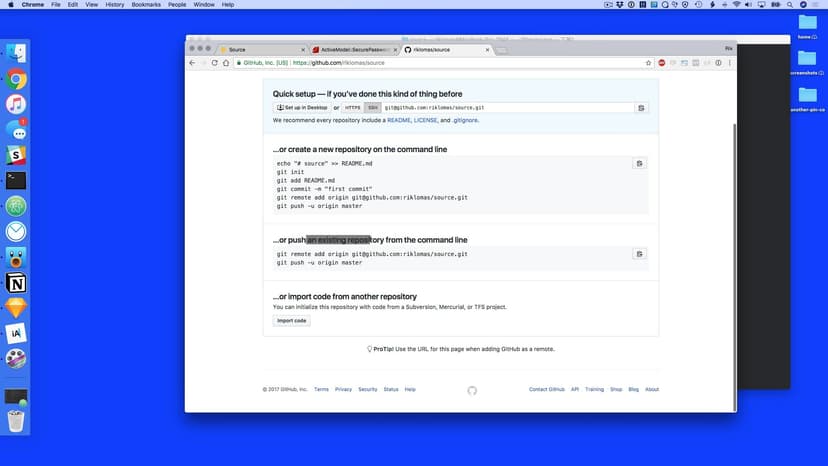
Task: Click the Import code button
Action: (x=292, y=321)
